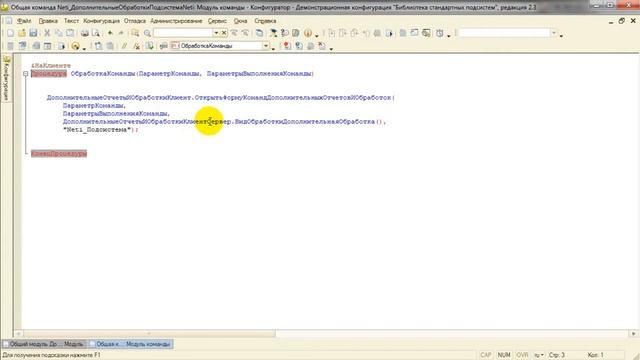Screen dimensions: 640x360
Task: Click the Open file folder icon
Action: [x=22, y=33]
